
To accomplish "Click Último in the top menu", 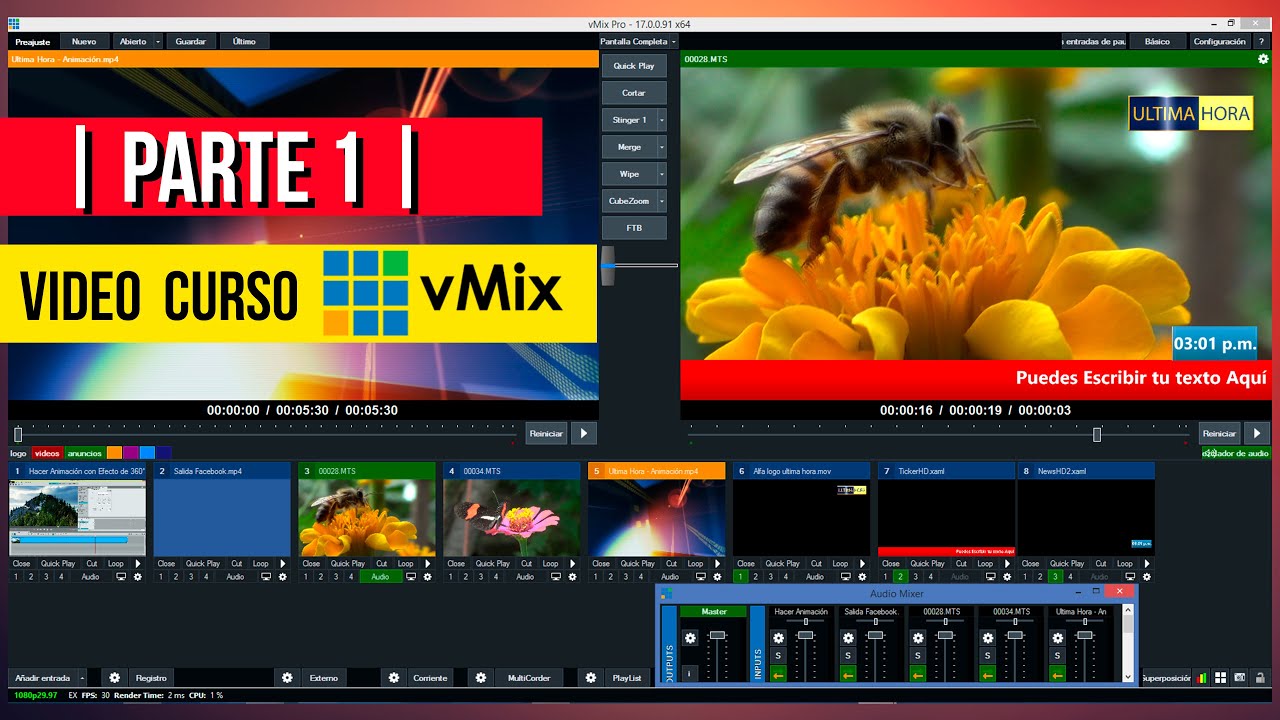I will tap(244, 42).
